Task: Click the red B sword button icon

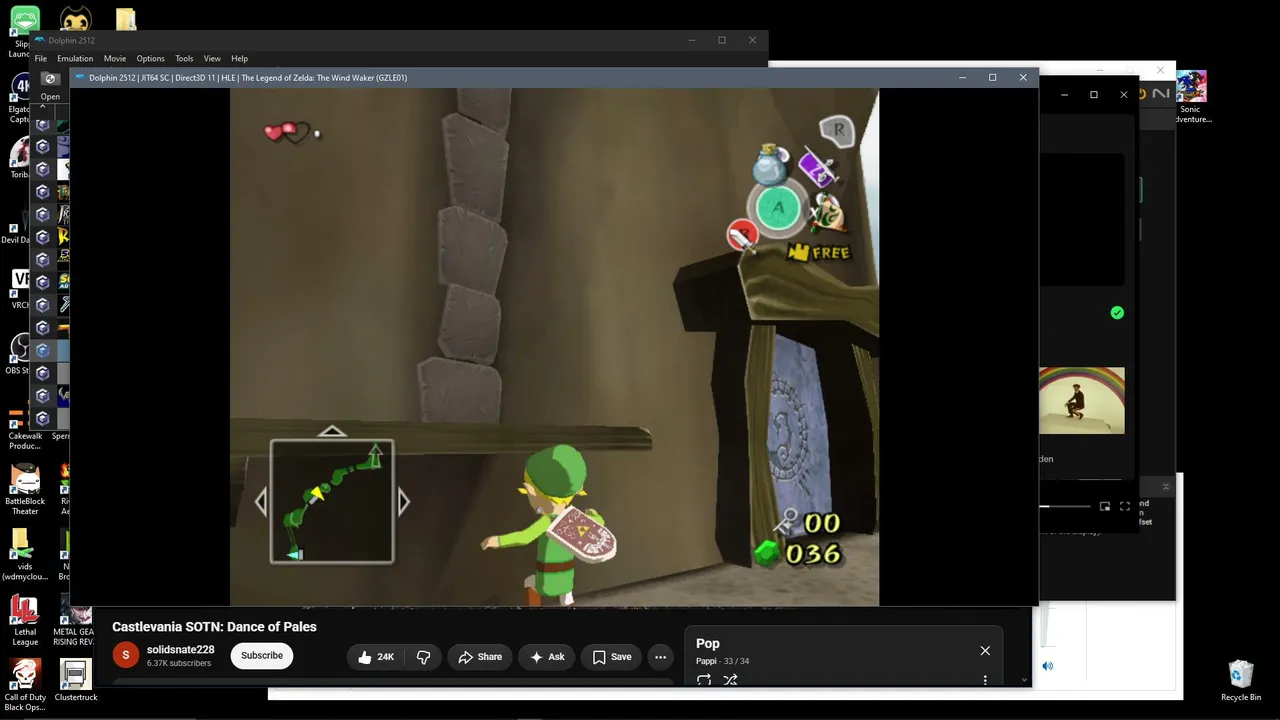Action: pyautogui.click(x=741, y=236)
